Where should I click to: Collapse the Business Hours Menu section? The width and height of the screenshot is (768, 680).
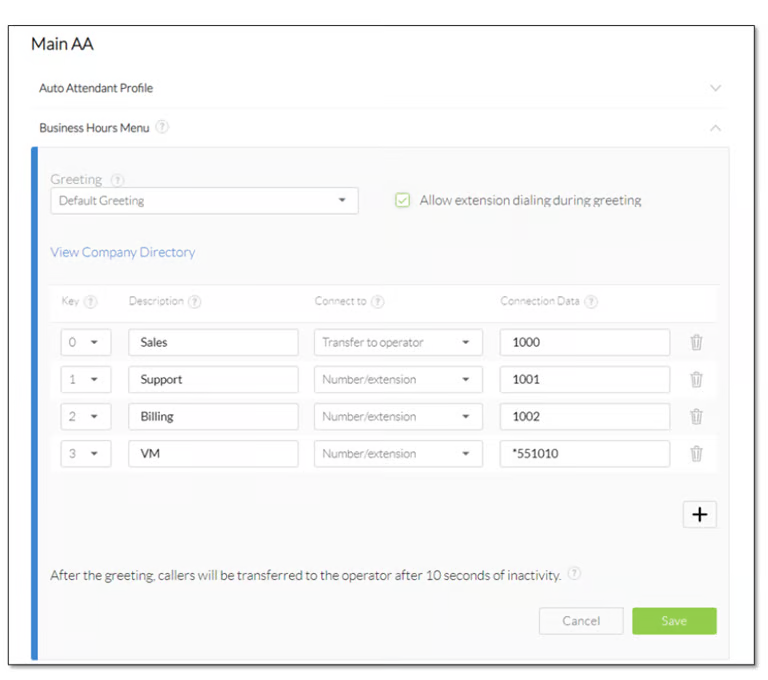pos(715,128)
